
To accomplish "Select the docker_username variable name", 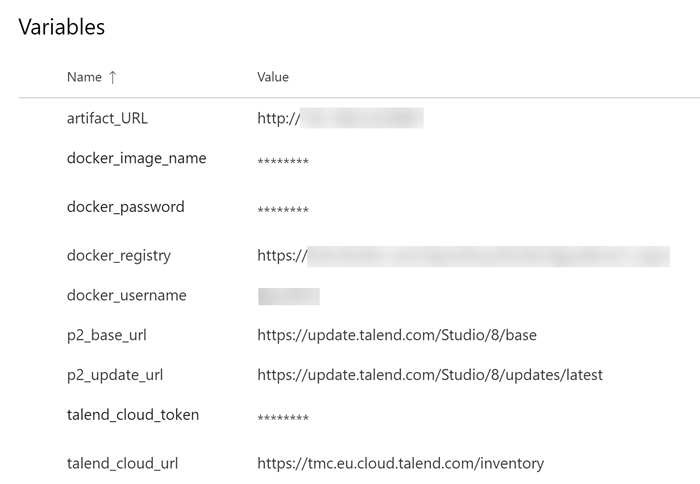I will 126,295.
